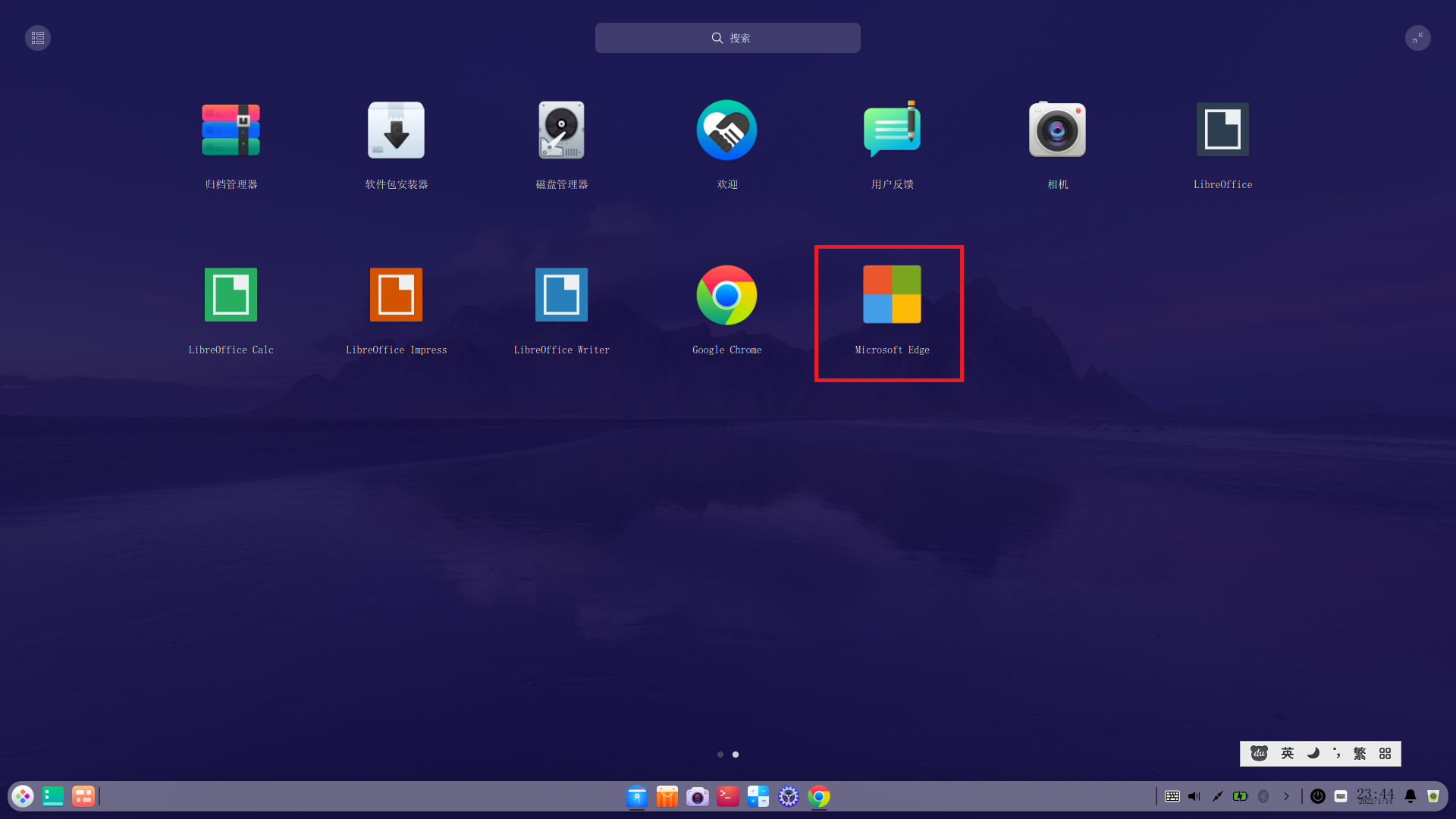The height and width of the screenshot is (819, 1456).
Task: Open the 归档管理器 archive manager
Action: (x=231, y=130)
